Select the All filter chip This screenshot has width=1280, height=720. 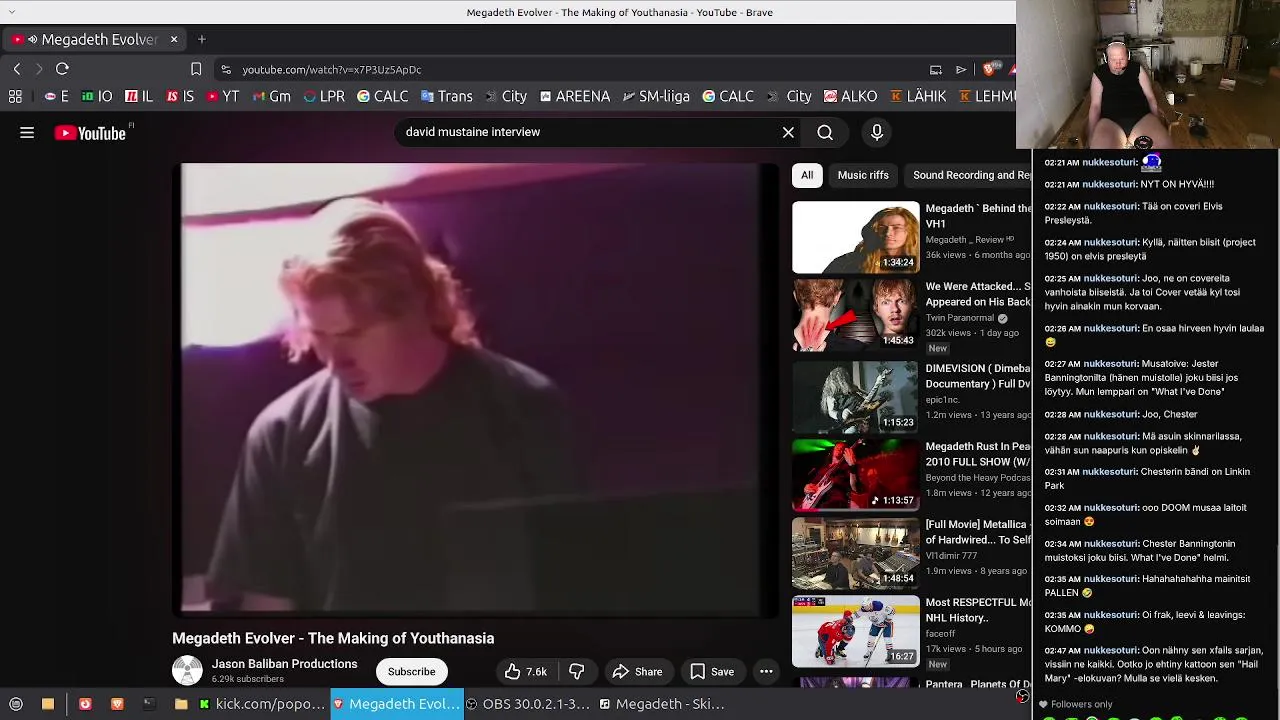click(807, 175)
